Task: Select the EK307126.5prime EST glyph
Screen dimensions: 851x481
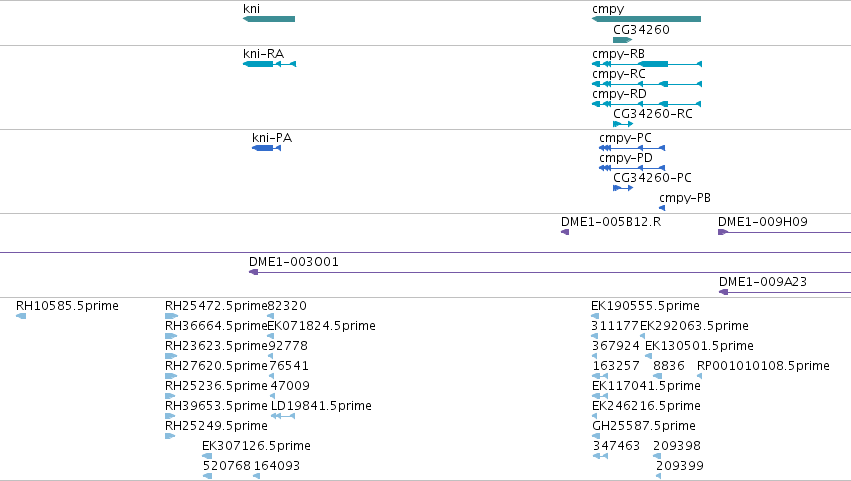Action: pyautogui.click(x=207, y=456)
